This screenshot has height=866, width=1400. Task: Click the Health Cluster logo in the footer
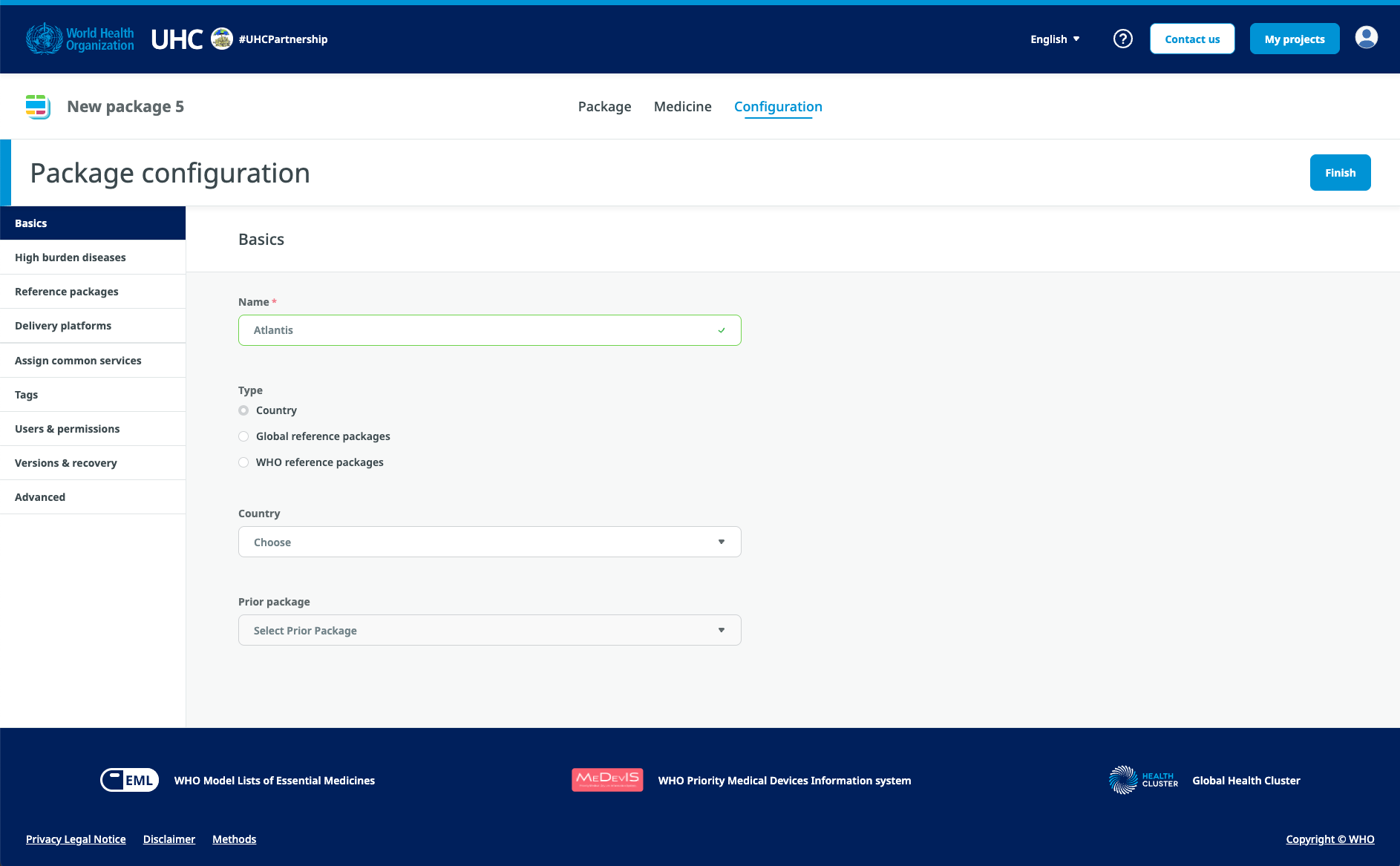click(1143, 780)
